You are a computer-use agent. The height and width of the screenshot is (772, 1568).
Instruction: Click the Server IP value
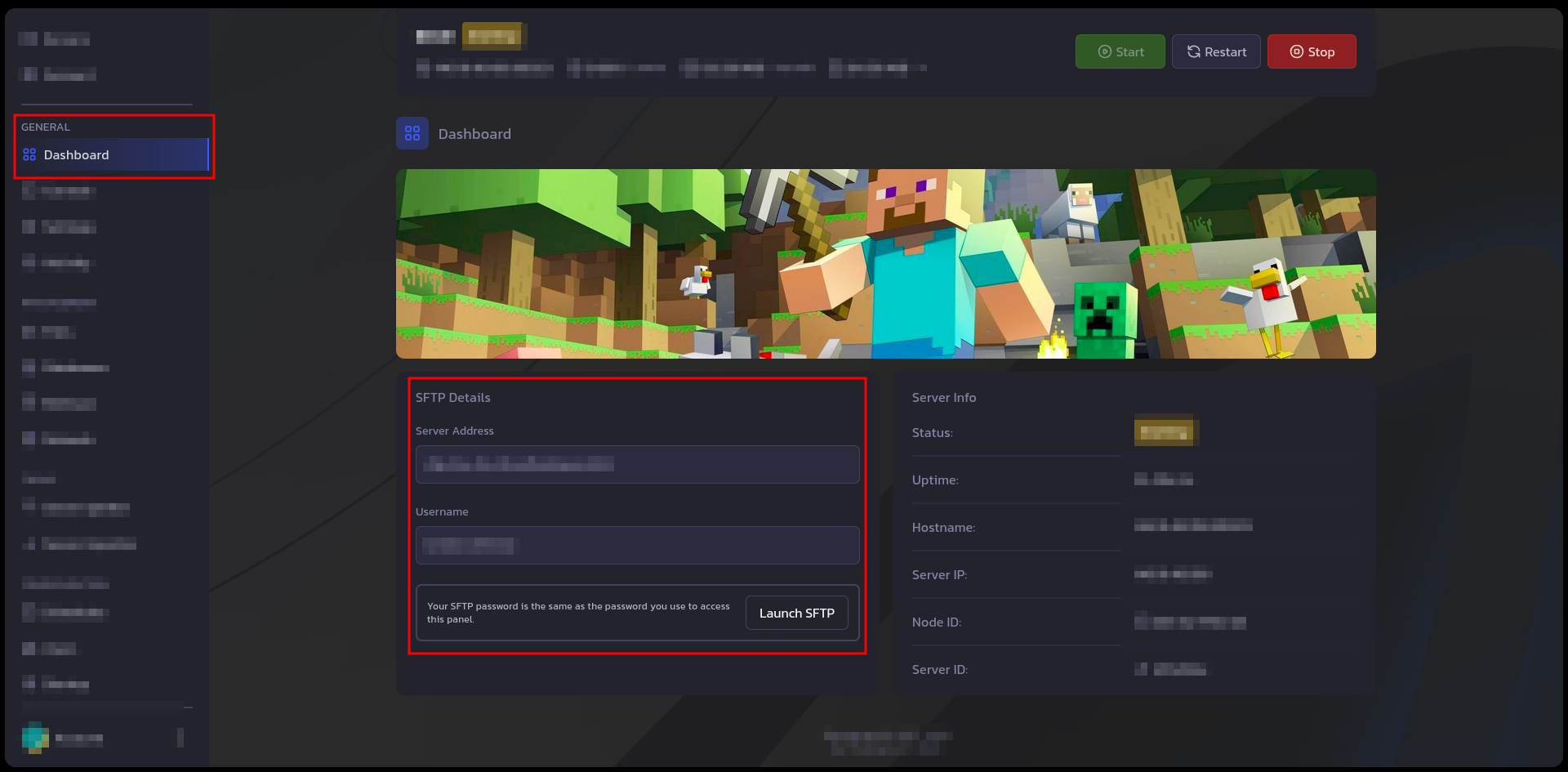1173,573
